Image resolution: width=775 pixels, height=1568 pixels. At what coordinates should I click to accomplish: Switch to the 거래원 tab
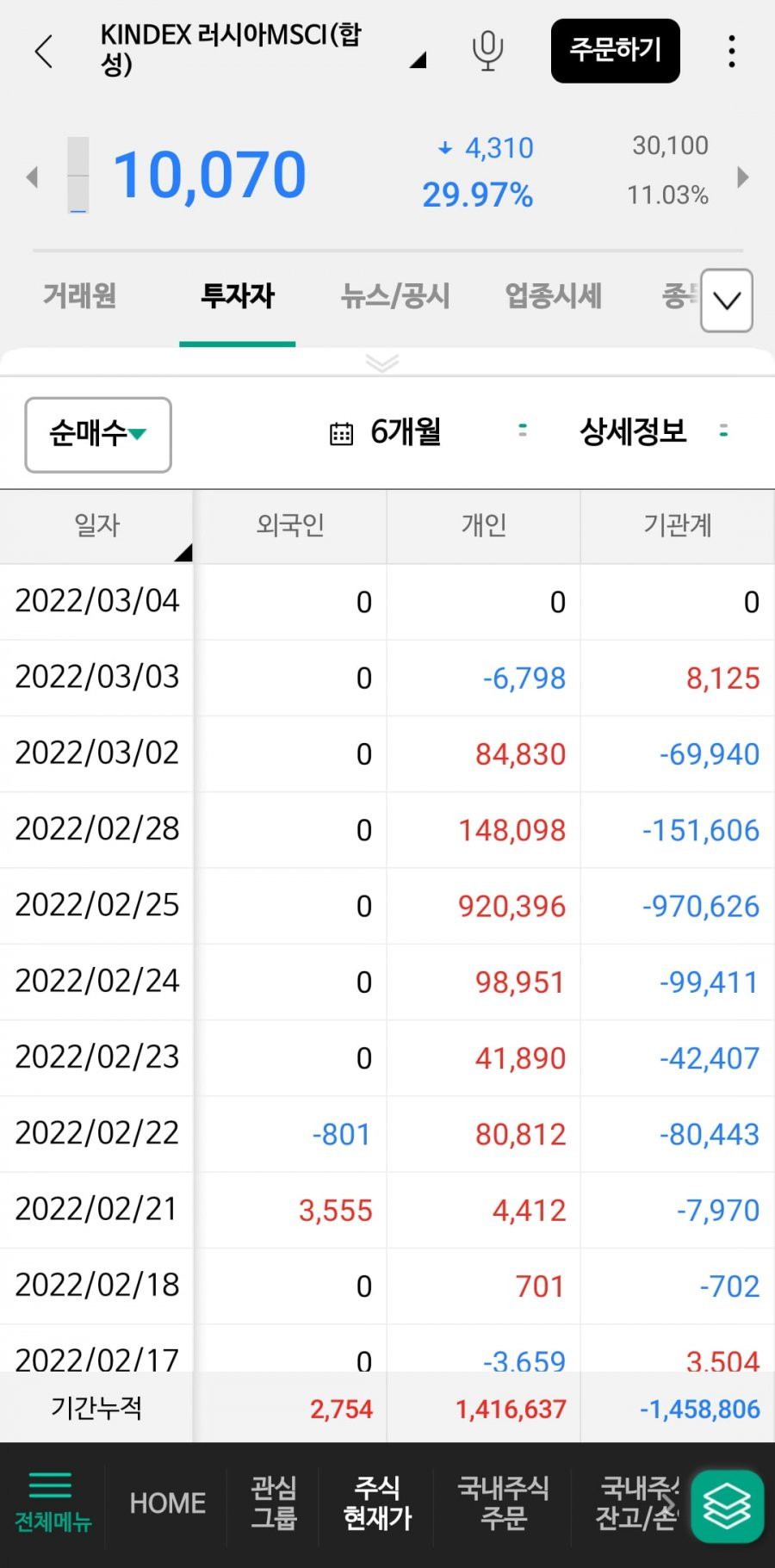[79, 296]
